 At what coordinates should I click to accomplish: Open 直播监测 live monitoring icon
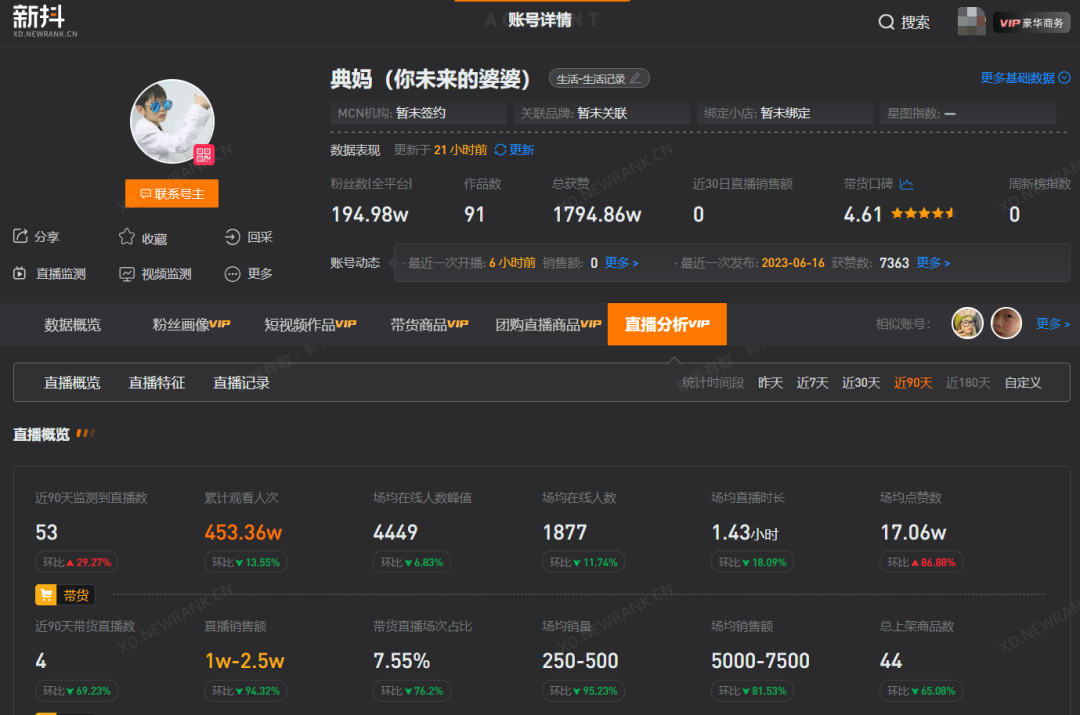point(20,273)
